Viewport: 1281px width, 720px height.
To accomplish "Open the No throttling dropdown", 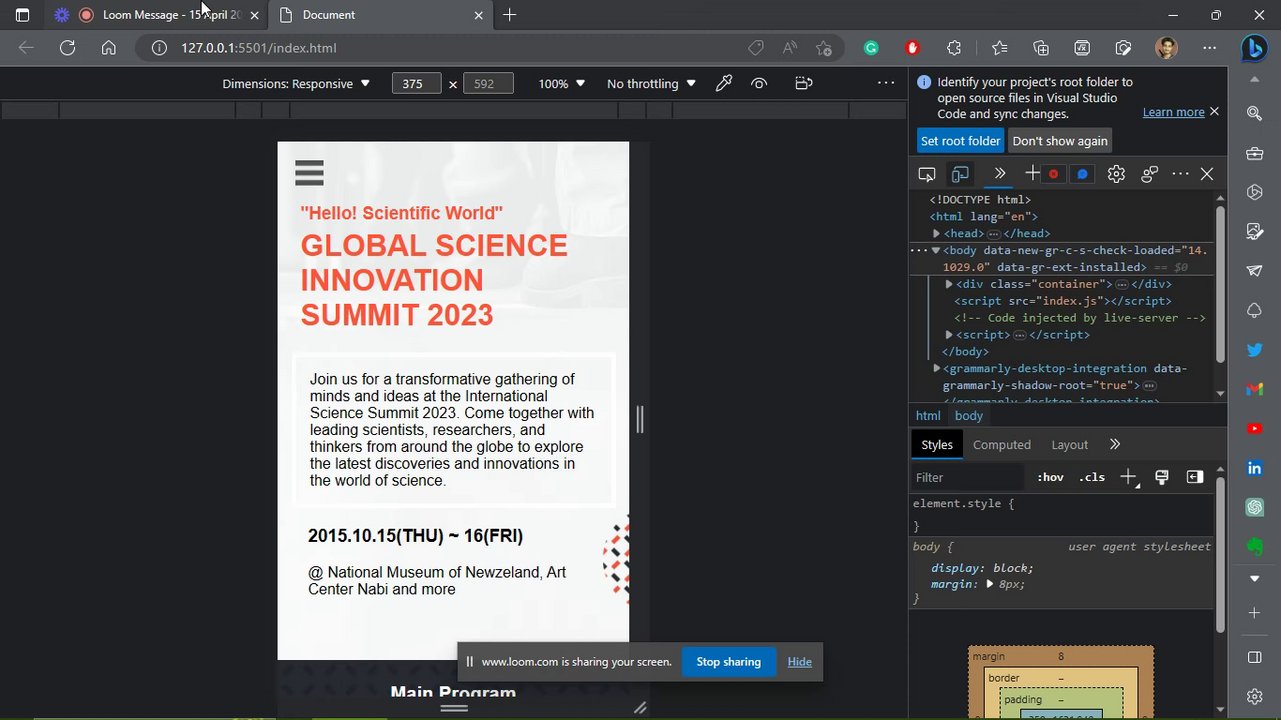I will coord(651,84).
